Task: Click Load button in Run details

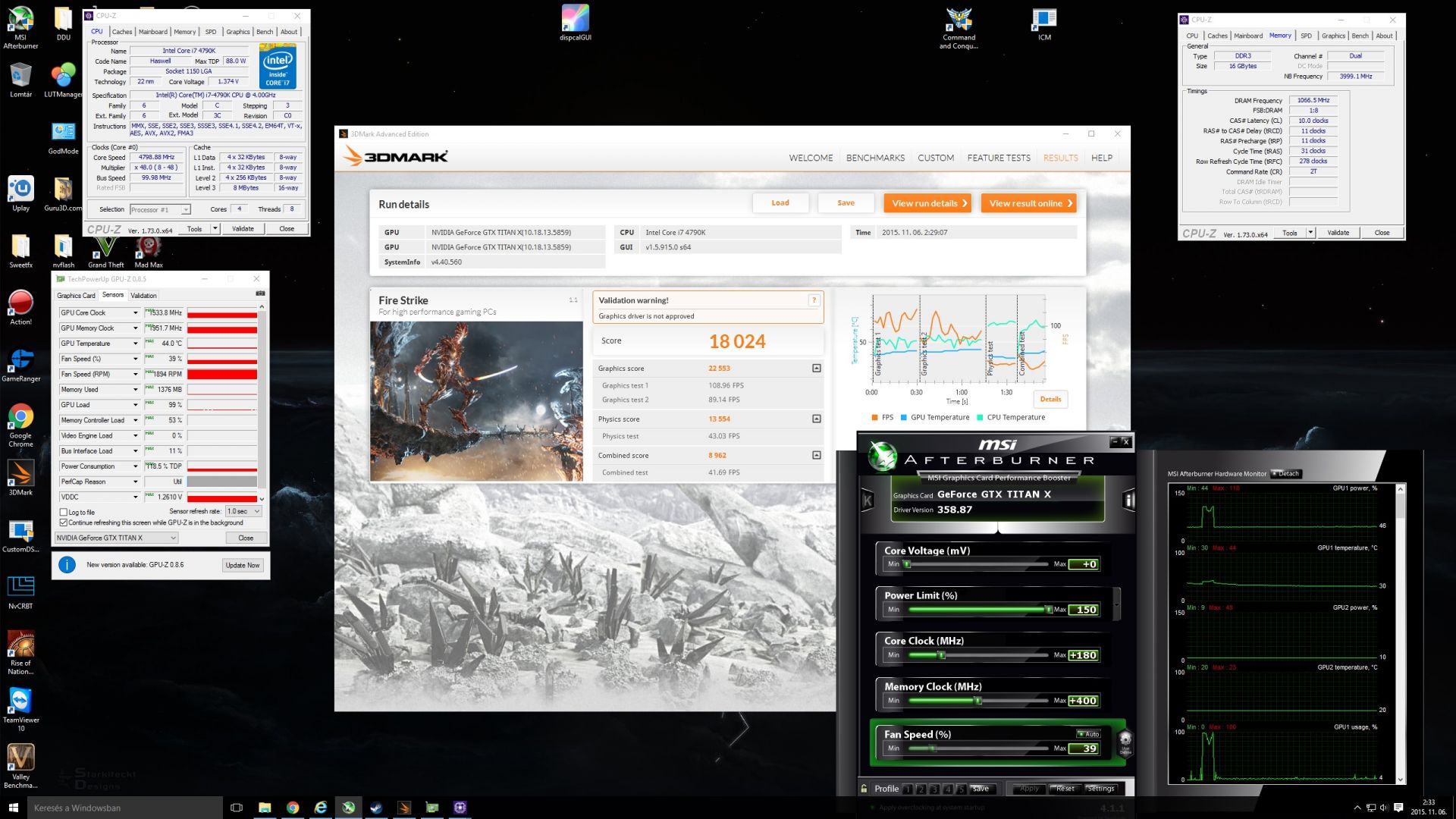Action: [780, 203]
